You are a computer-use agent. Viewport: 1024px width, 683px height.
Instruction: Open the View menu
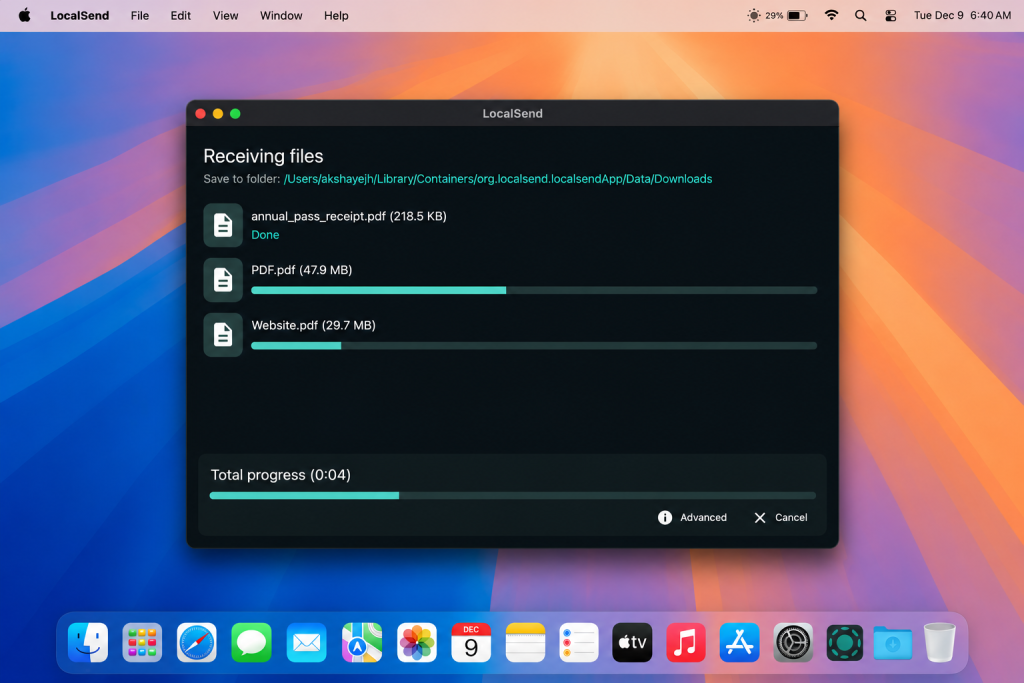tap(225, 15)
